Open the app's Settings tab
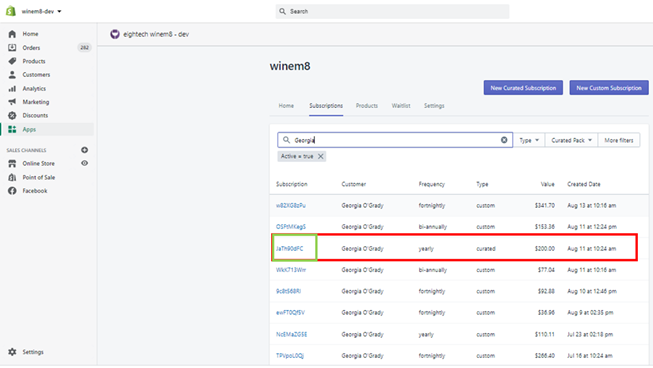Image resolution: width=653 pixels, height=368 pixels. pyautogui.click(x=434, y=106)
